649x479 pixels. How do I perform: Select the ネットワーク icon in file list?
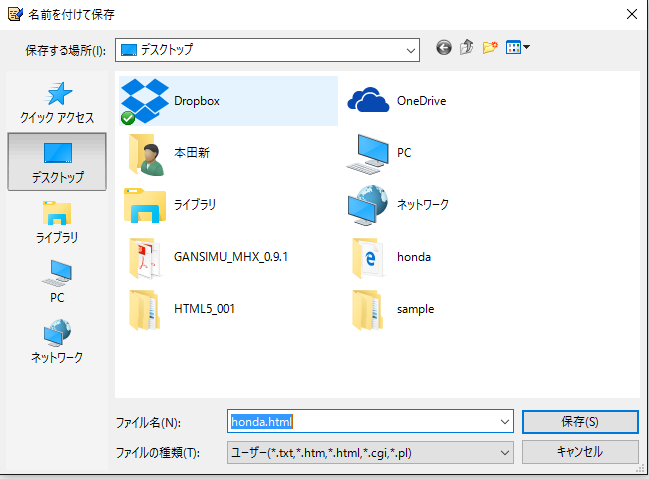tap(368, 205)
